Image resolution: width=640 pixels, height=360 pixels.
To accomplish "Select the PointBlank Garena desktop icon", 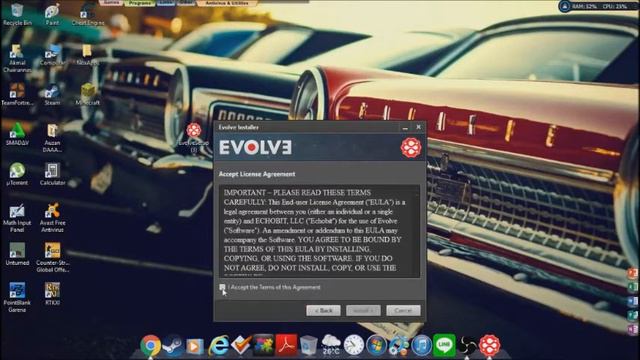I will (17, 298).
